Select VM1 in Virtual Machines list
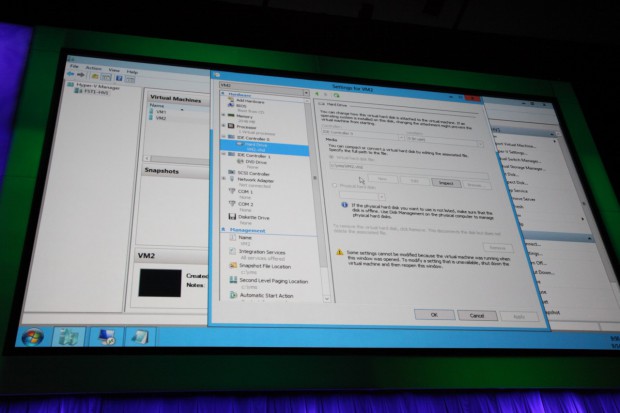Viewport: 620px width, 413px height. click(162, 111)
